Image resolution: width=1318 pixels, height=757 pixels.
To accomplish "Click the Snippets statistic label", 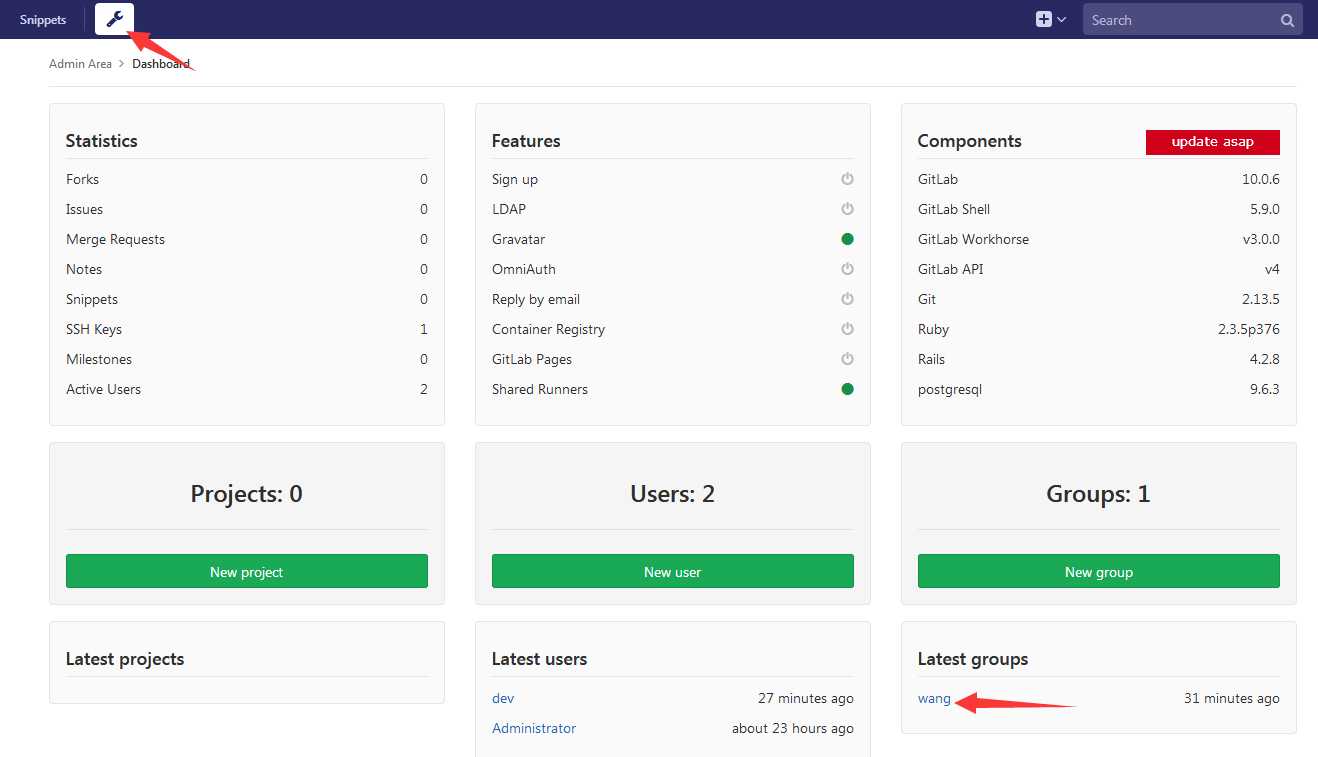I will coord(92,299).
